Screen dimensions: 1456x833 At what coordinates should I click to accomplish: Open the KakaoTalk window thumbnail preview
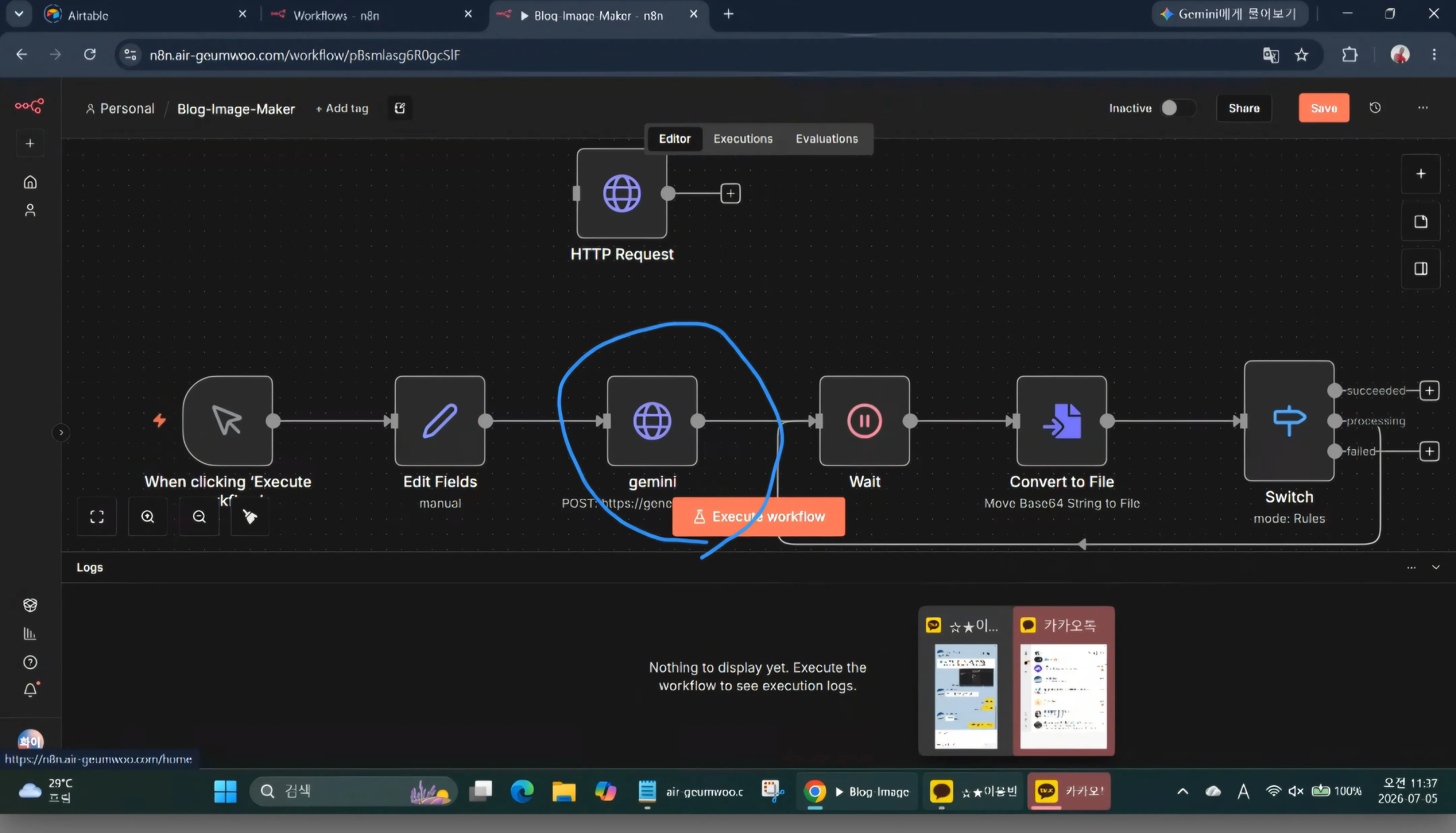tap(1063, 681)
